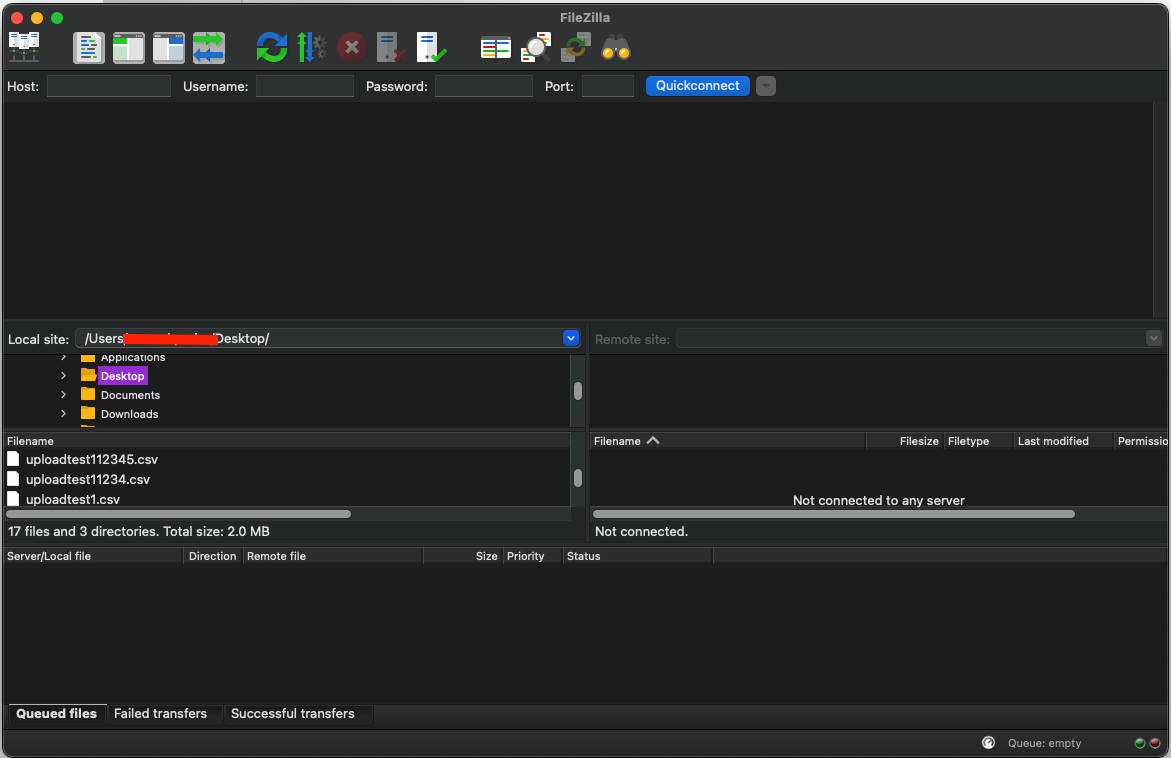Click the Host input field
The image size is (1171, 758).
tap(109, 86)
